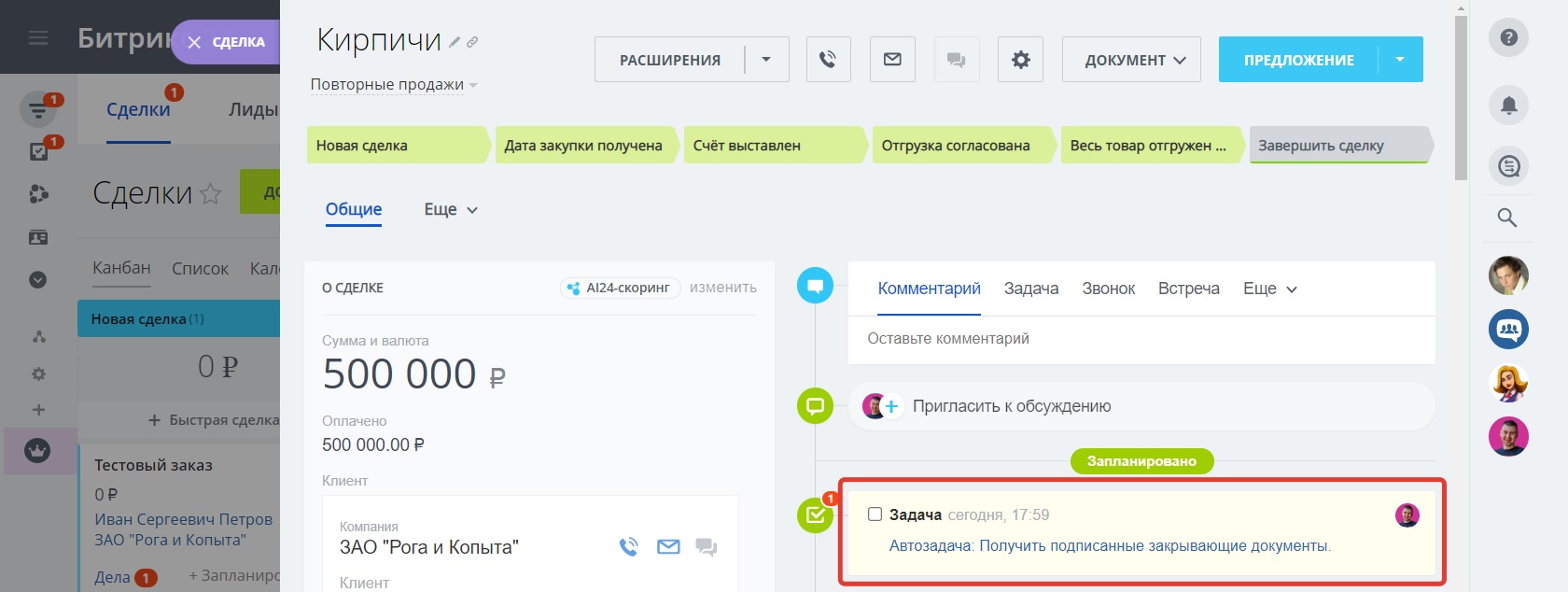This screenshot has width=1568, height=592.
Task: Open deal settings gear icon
Action: 1020,60
